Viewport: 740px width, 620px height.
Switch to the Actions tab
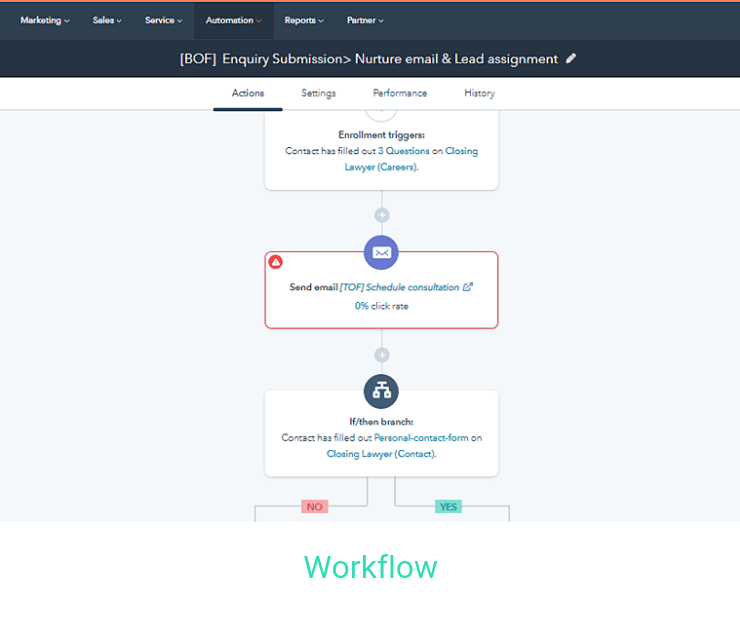(x=248, y=93)
